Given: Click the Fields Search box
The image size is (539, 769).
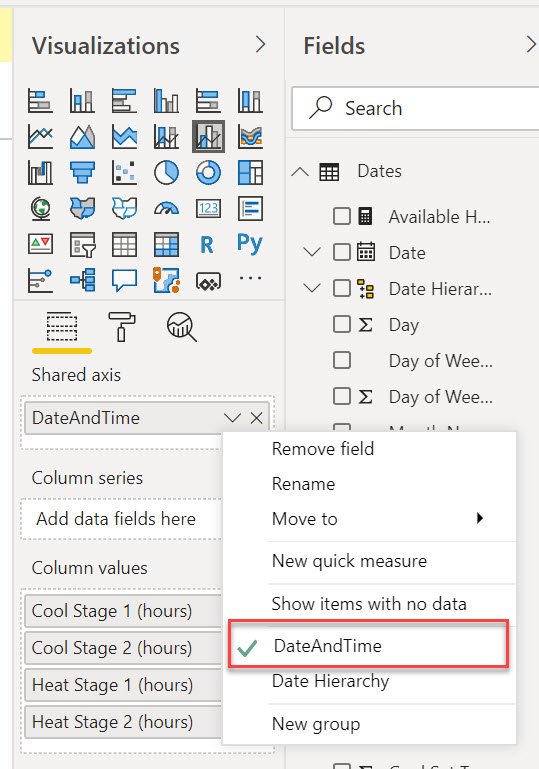Looking at the screenshot, I should [x=415, y=108].
